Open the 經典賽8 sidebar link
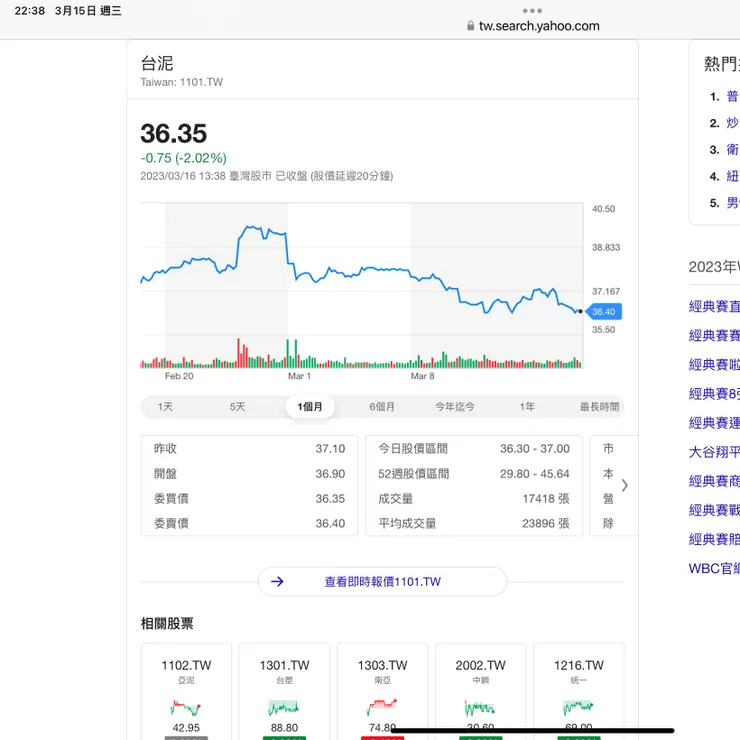 coord(714,394)
